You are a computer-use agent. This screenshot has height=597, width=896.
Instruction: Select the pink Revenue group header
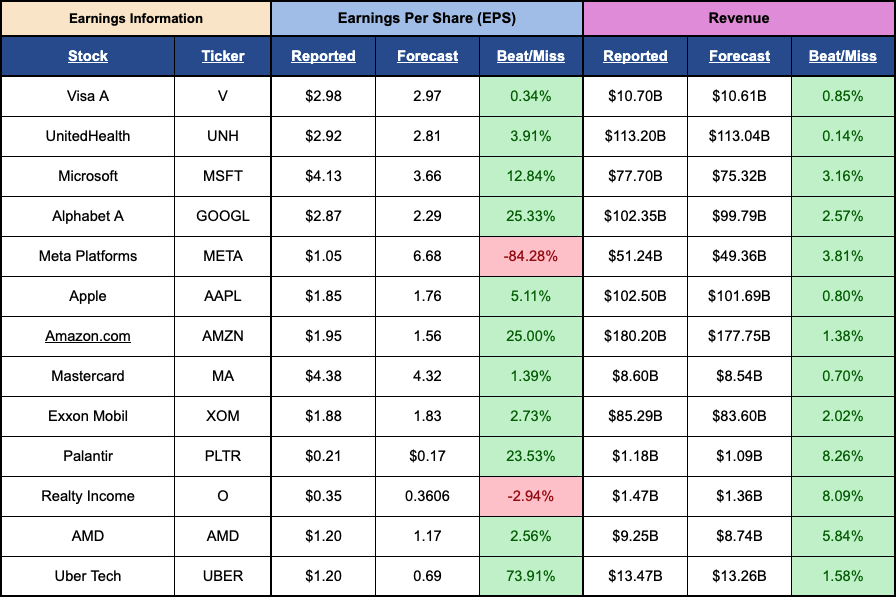[x=739, y=18]
